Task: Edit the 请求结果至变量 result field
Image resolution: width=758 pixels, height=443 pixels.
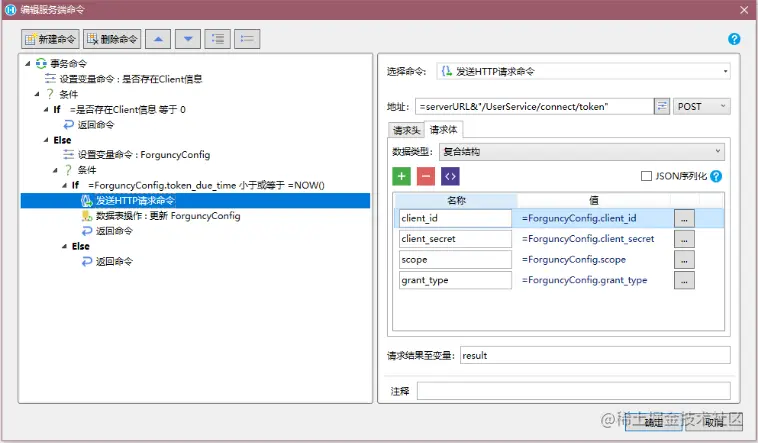Action: point(595,355)
